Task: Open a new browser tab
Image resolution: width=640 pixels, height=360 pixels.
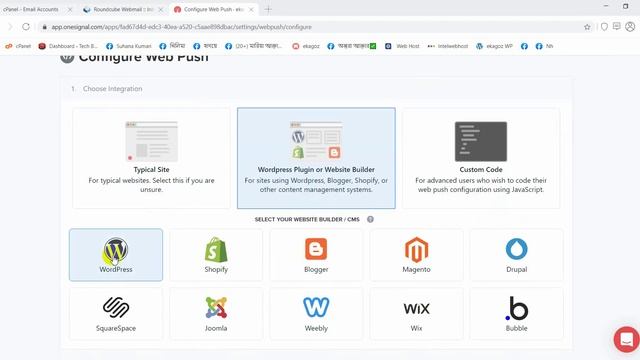Action: [x=268, y=9]
